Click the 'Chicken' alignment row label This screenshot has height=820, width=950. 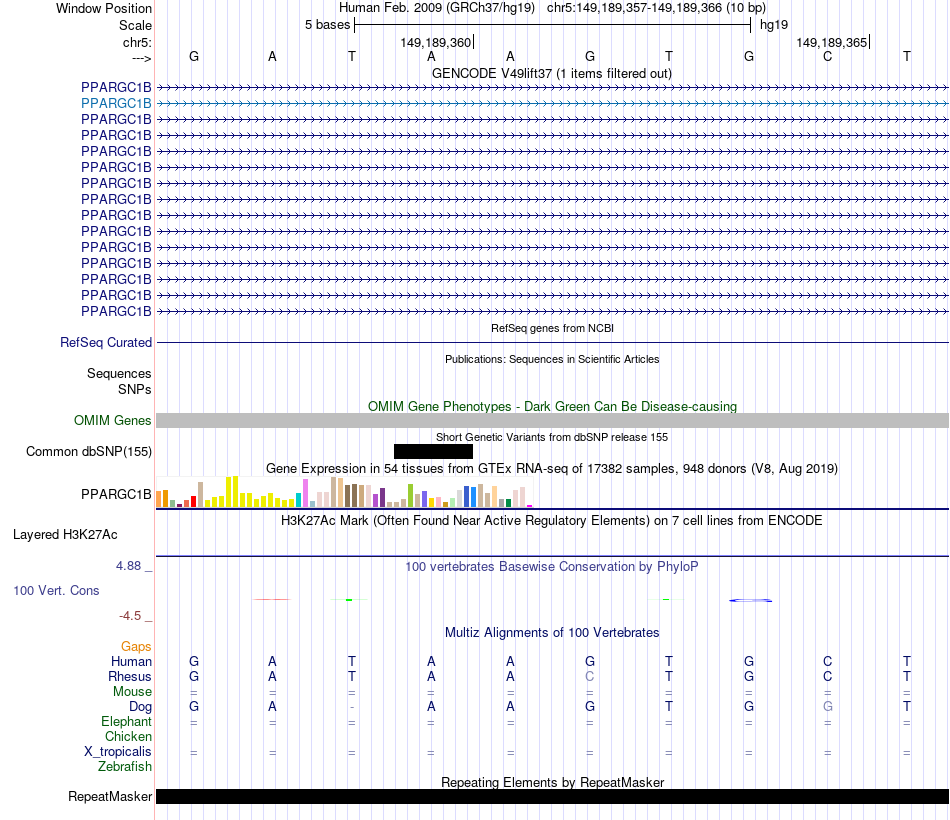tap(128, 736)
